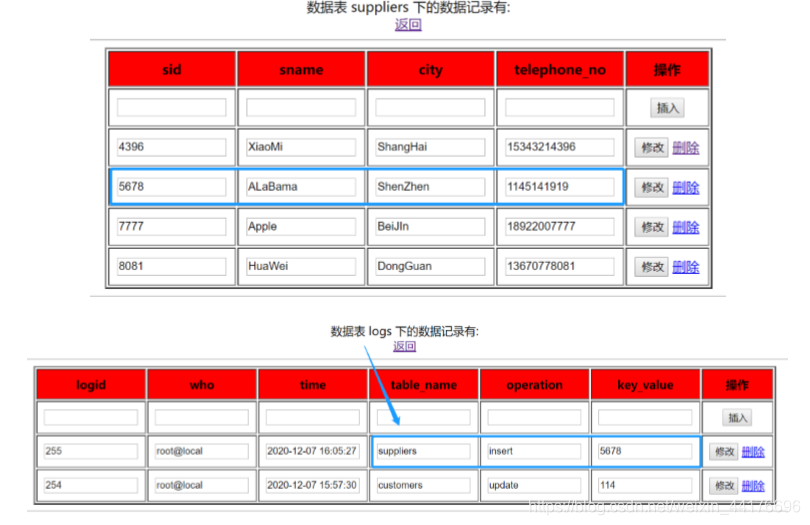Click the city column header
Image resolution: width=810 pixels, height=525 pixels.
coord(430,69)
